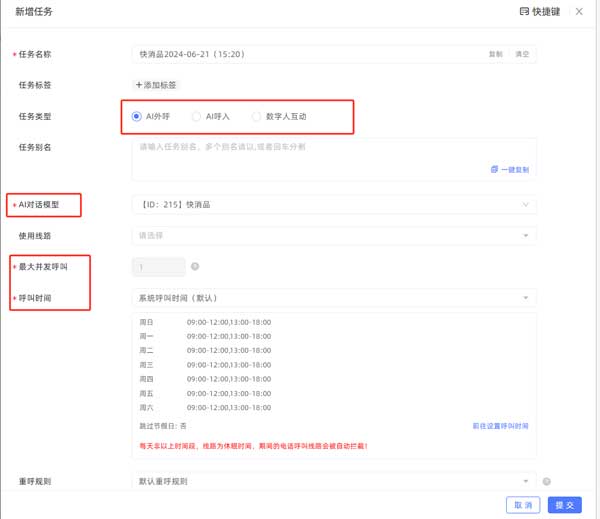600x519 pixels.
Task: Click the 添加标签 plus icon
Action: point(139,86)
